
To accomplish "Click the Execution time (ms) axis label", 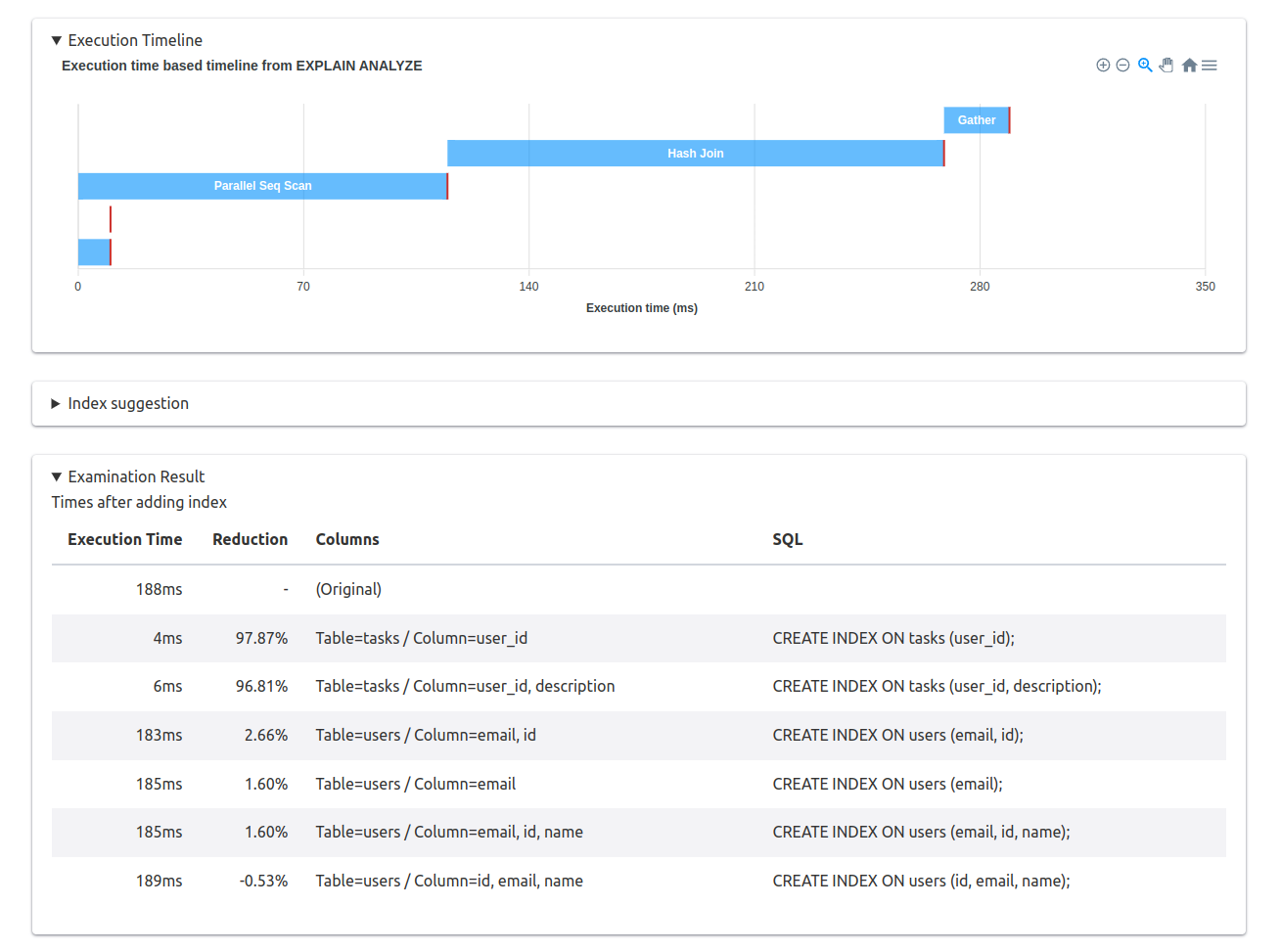I will coord(642,308).
